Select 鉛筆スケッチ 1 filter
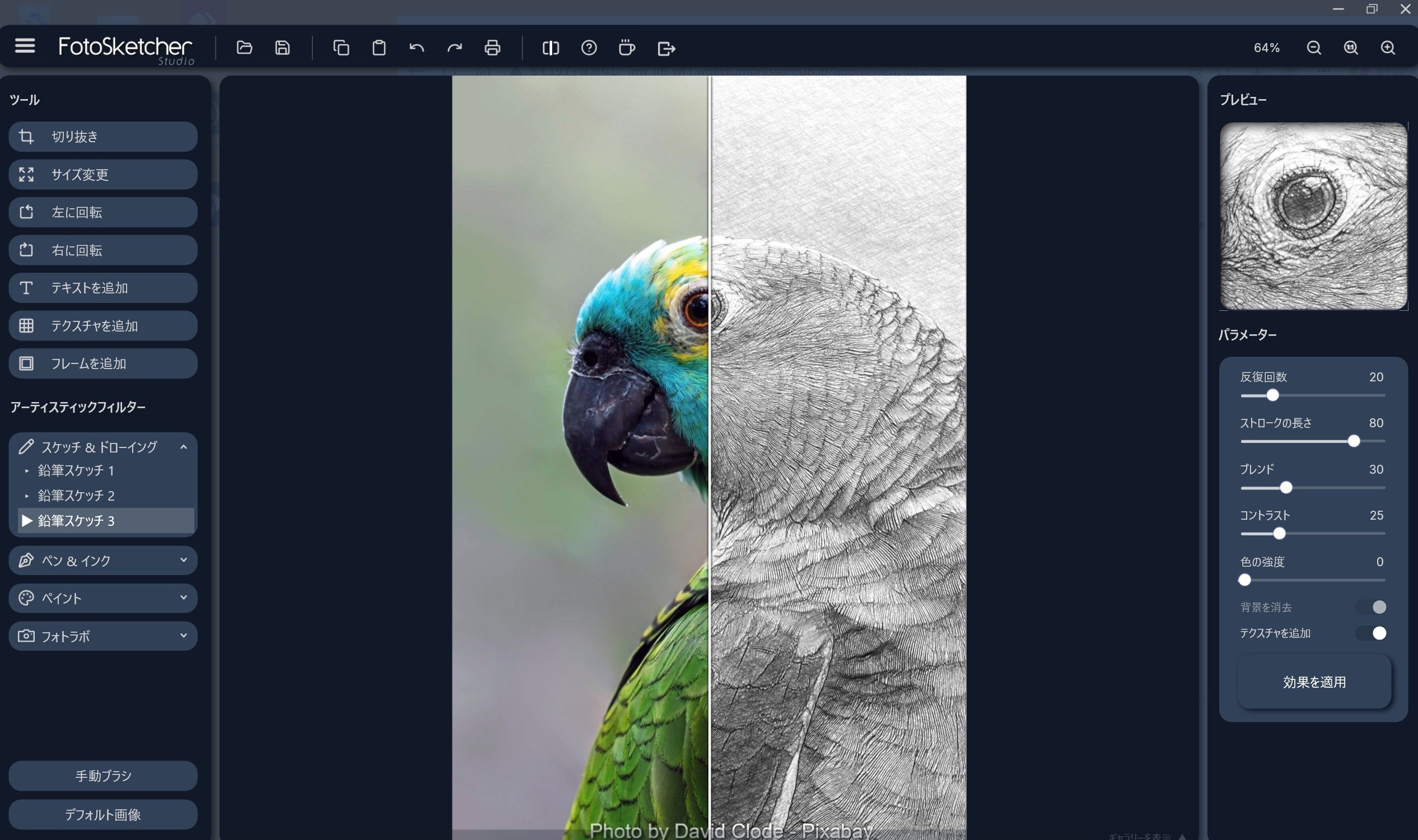This screenshot has height=840, width=1418. point(76,470)
